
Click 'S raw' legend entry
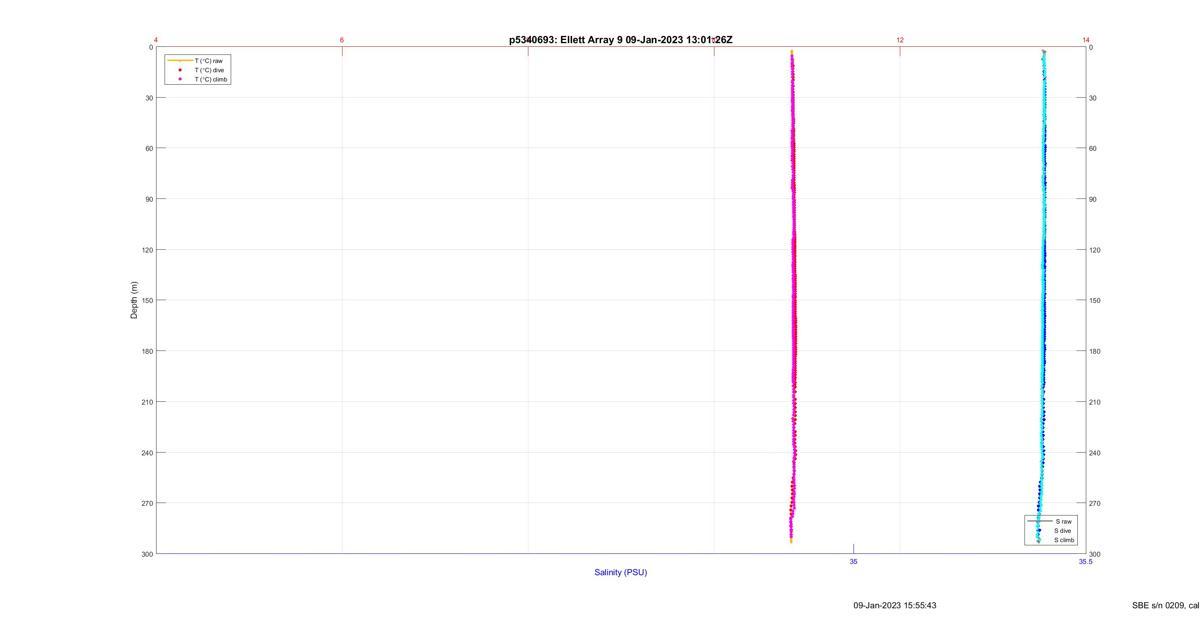coord(1063,521)
